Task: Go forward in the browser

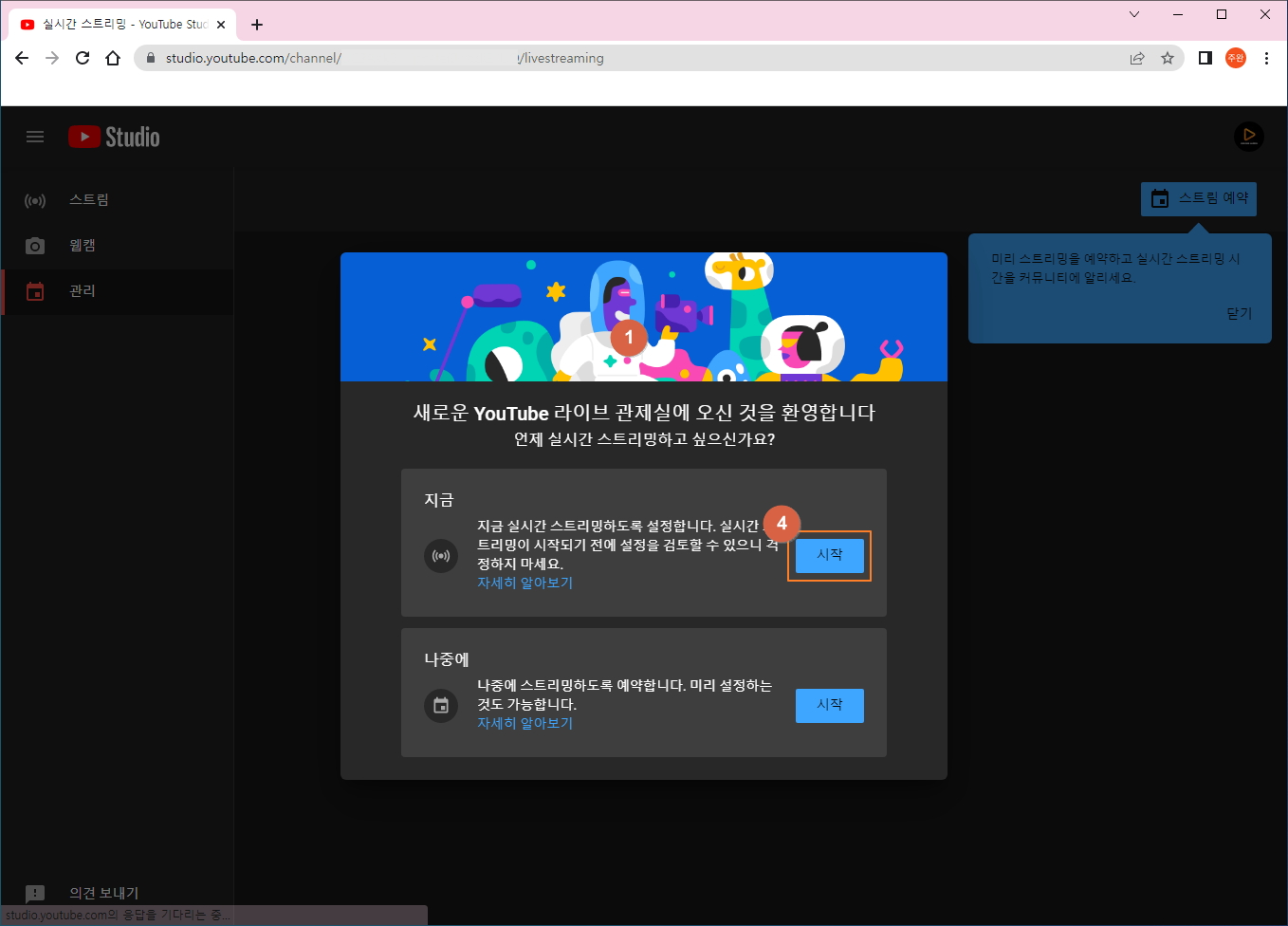Action: [52, 58]
